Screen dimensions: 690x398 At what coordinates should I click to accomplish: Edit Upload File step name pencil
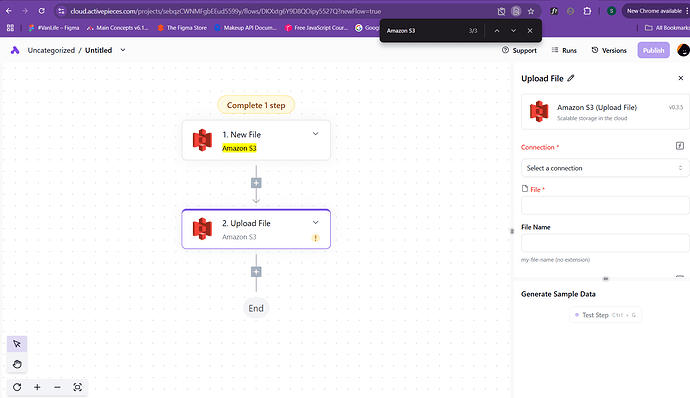pos(571,78)
